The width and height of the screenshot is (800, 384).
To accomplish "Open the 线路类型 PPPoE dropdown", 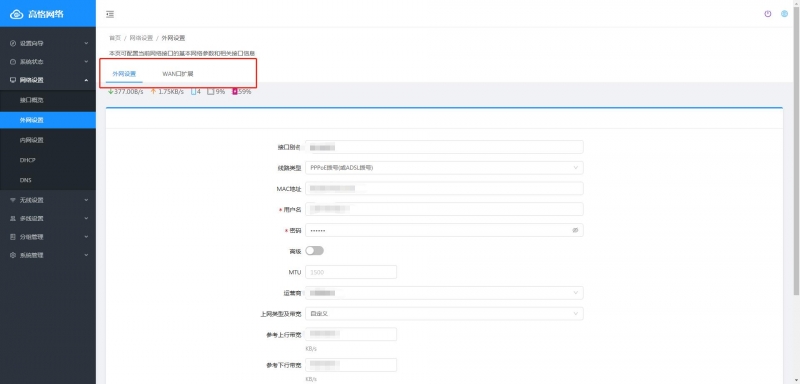I will pos(444,168).
